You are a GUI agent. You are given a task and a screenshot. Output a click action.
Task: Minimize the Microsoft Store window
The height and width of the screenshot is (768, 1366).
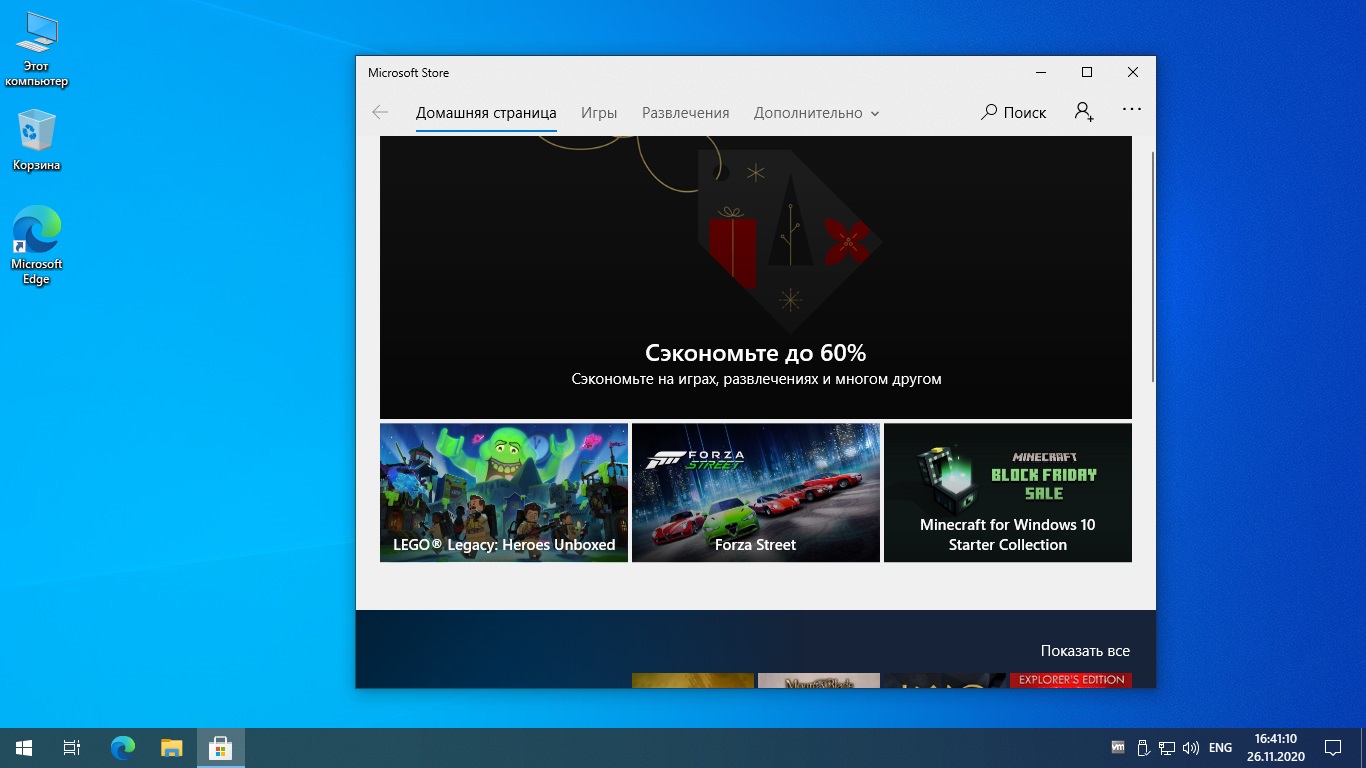pos(1041,72)
